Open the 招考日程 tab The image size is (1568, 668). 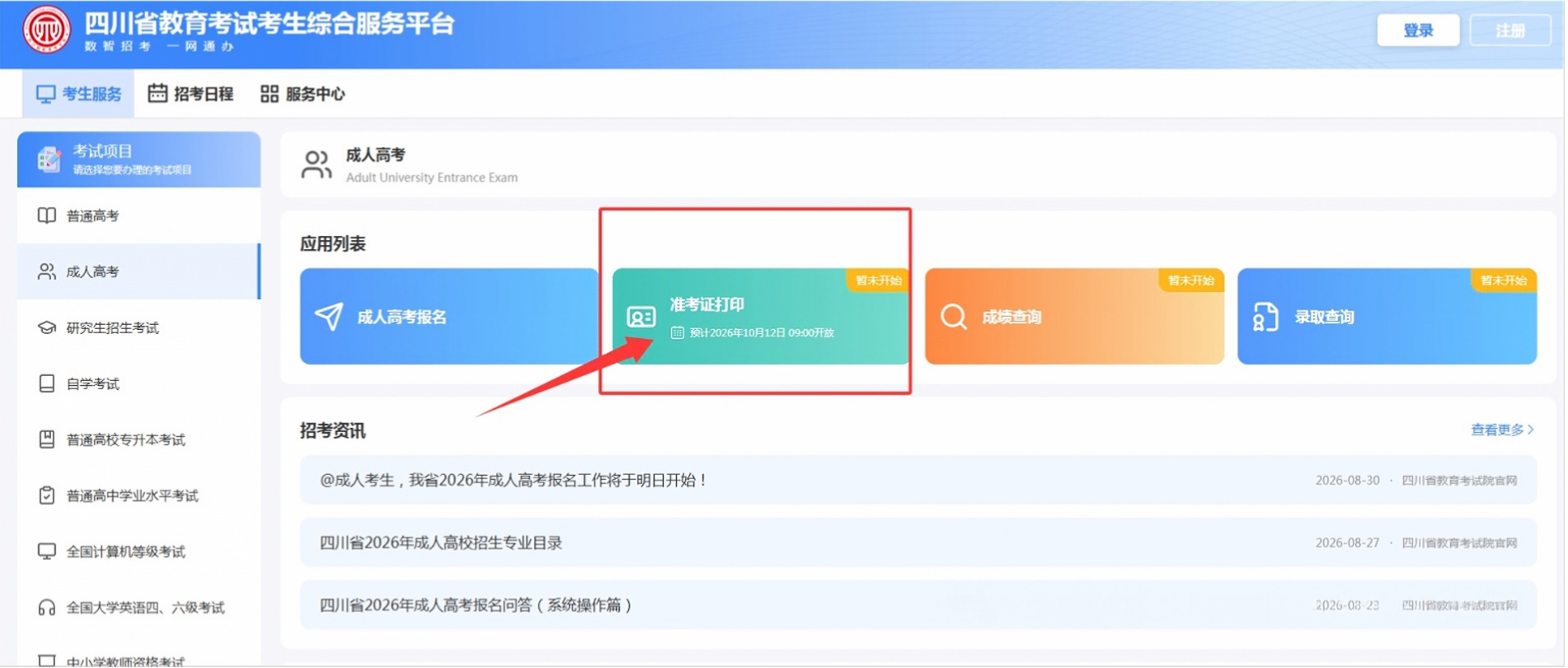[x=190, y=94]
